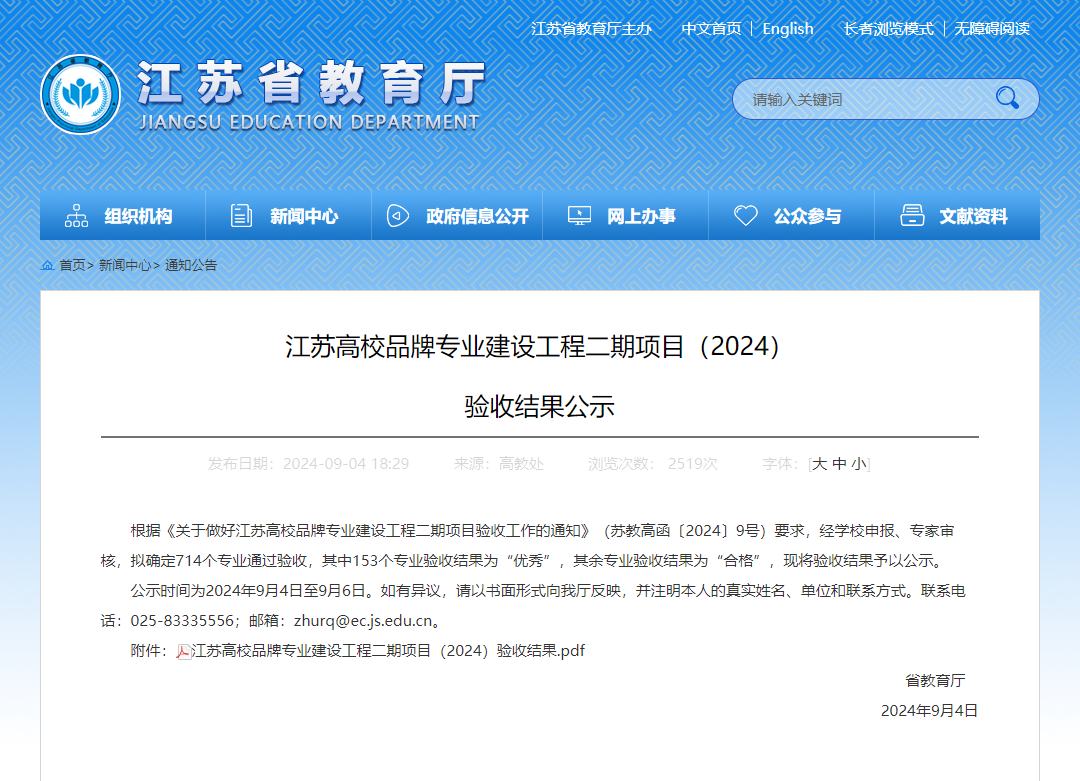This screenshot has height=781, width=1080.
Task: Click the printer icon beside 文献资料
Action: click(912, 216)
